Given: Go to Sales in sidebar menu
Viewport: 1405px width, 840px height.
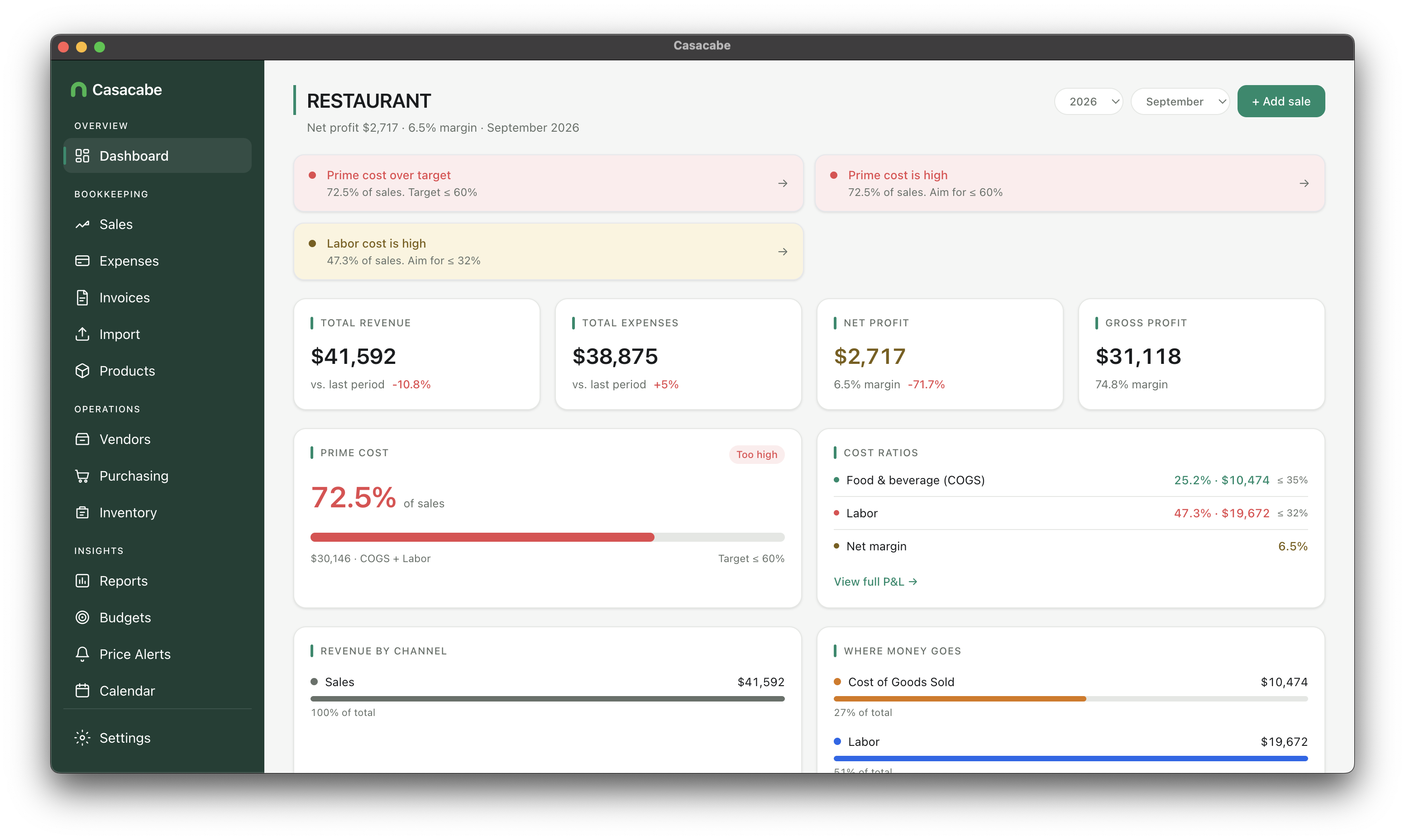Looking at the screenshot, I should point(158,224).
